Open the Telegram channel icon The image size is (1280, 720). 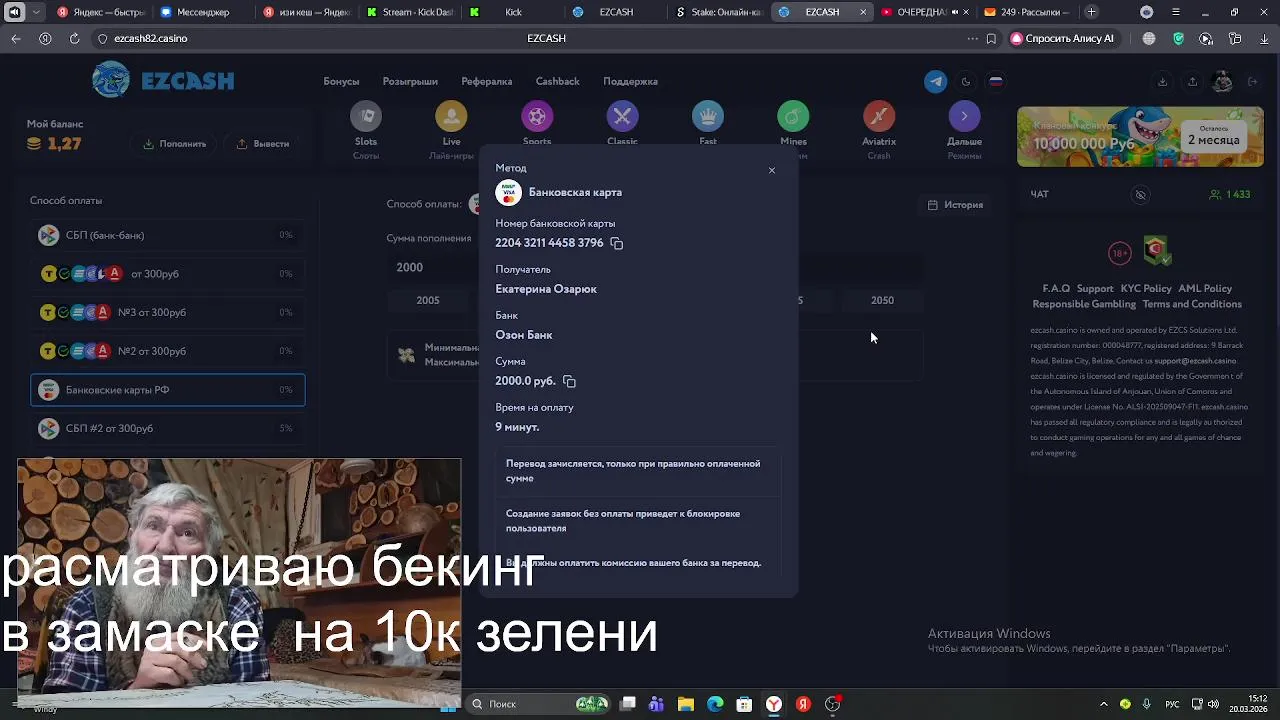(x=936, y=82)
